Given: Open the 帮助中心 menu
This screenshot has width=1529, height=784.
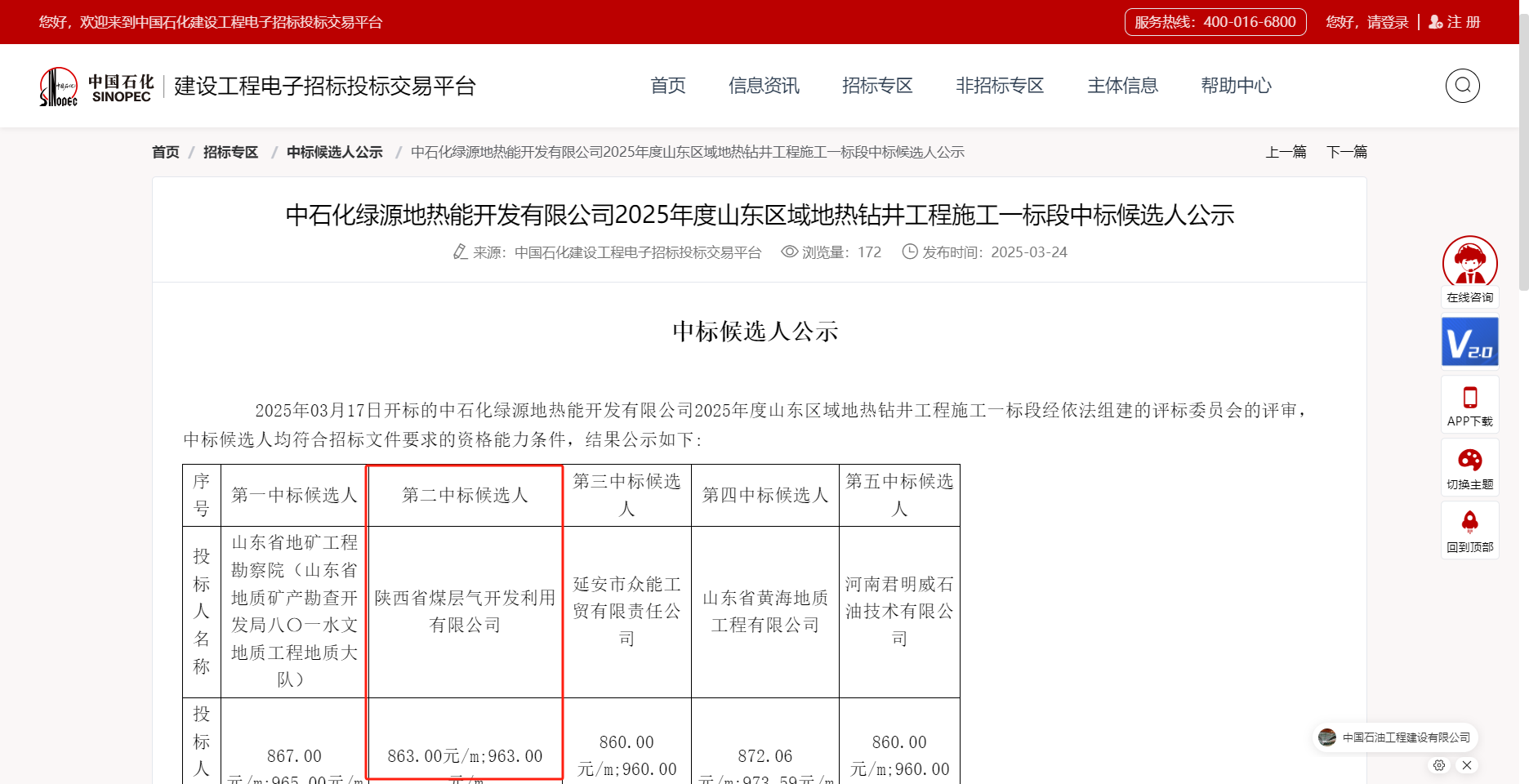Looking at the screenshot, I should coord(1236,86).
